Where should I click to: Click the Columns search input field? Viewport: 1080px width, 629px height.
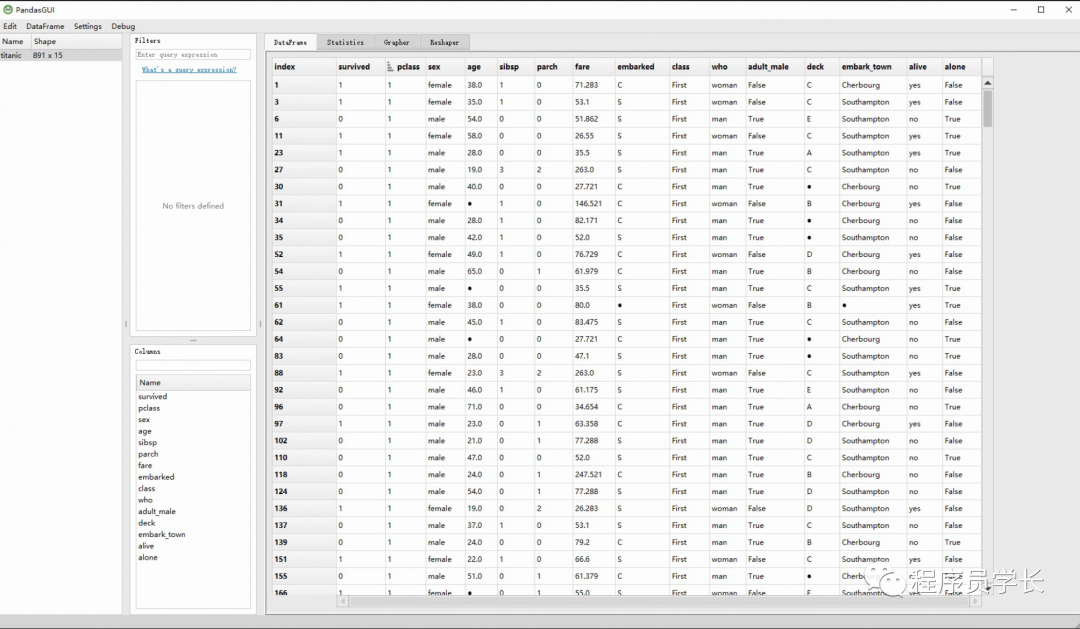[193, 365]
